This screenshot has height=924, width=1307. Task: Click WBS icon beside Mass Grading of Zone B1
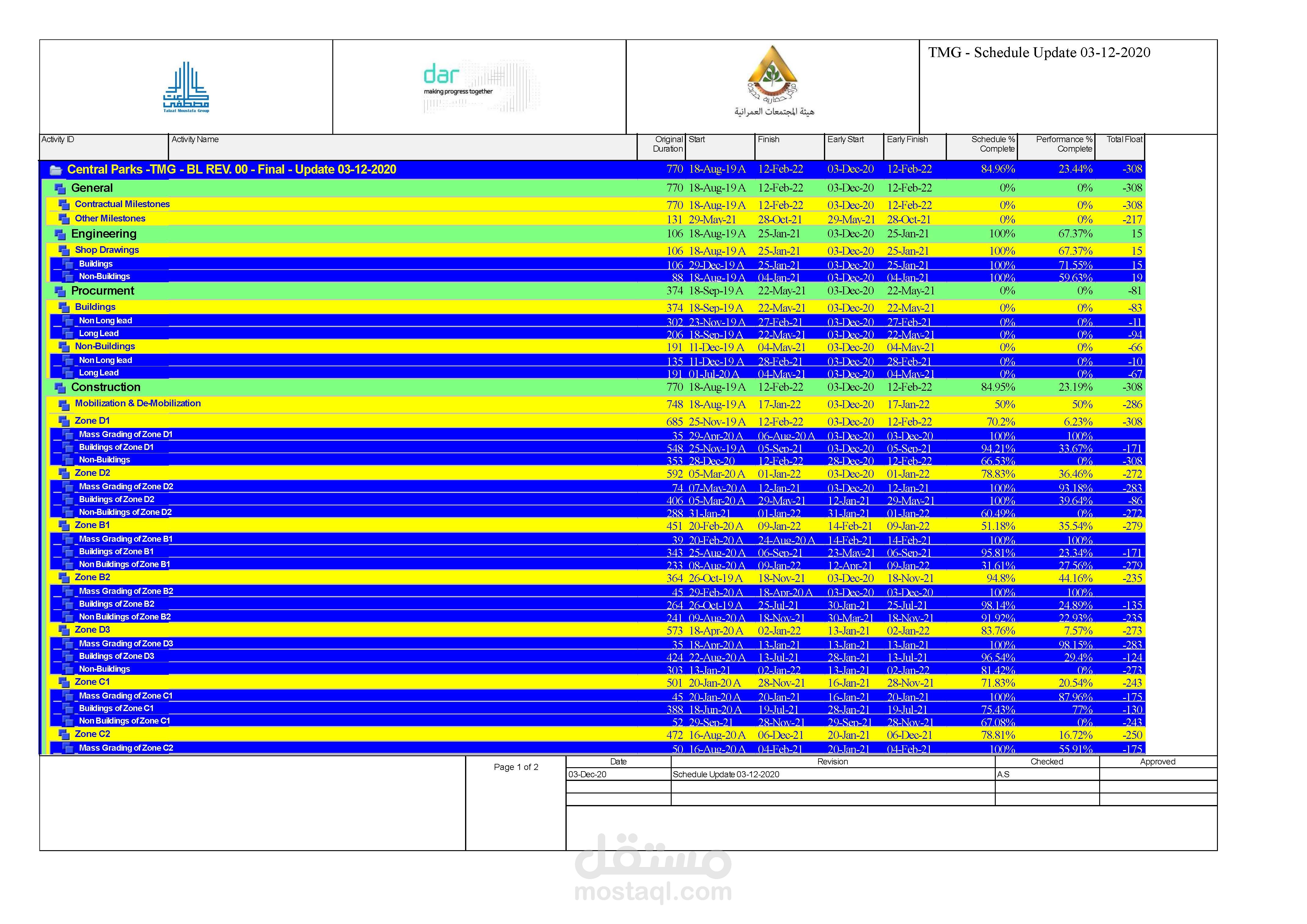tap(68, 539)
